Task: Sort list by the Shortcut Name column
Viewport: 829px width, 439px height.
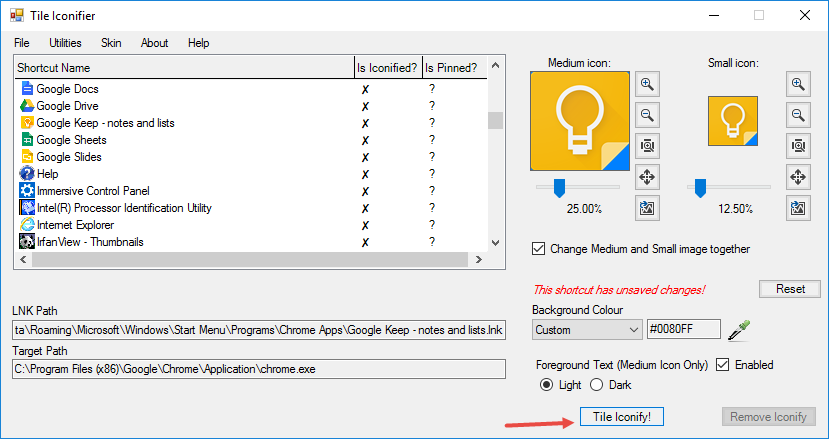Action: 184,68
